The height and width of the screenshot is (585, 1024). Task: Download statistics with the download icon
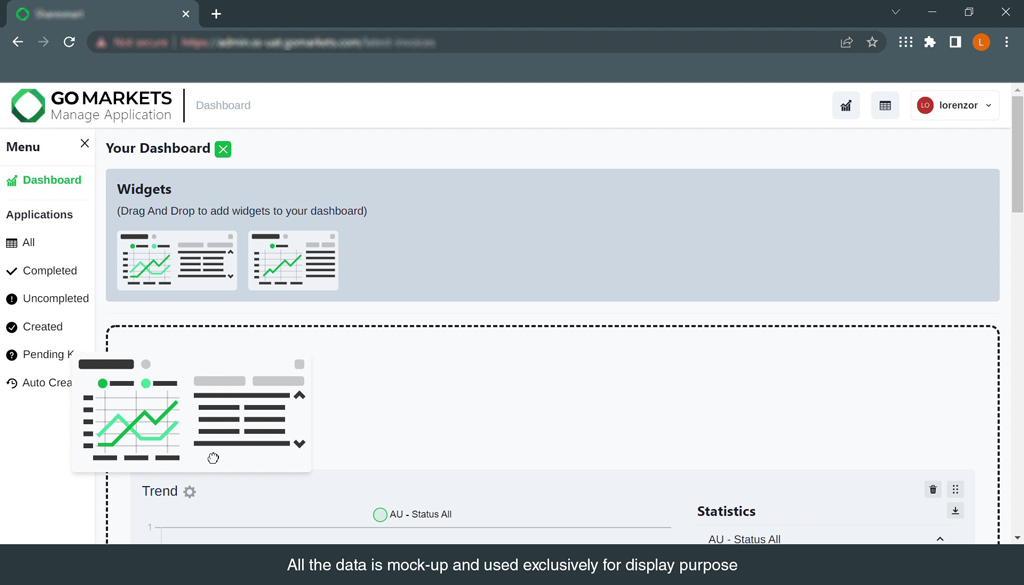click(955, 511)
